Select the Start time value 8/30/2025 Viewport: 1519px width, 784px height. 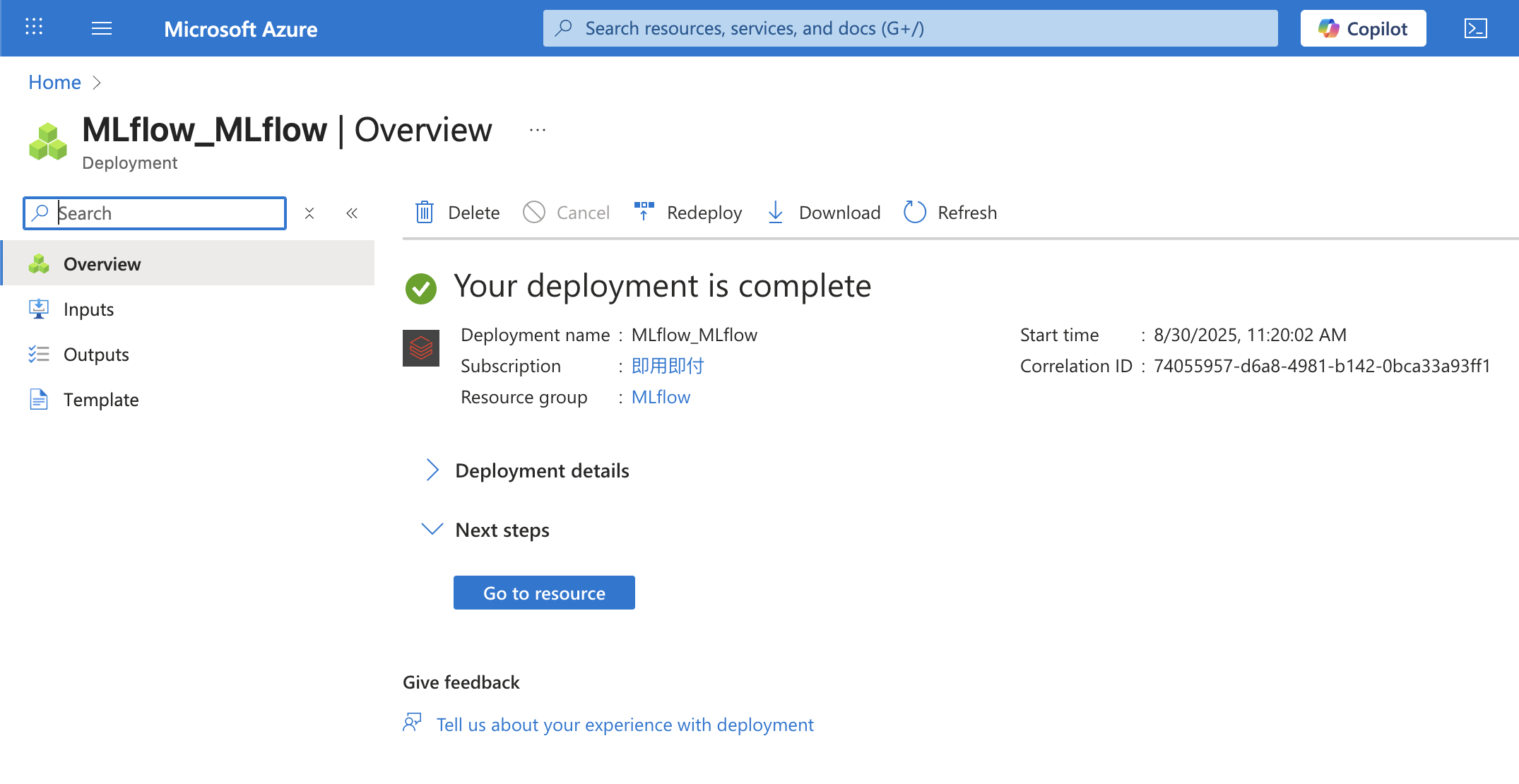tap(1250, 335)
